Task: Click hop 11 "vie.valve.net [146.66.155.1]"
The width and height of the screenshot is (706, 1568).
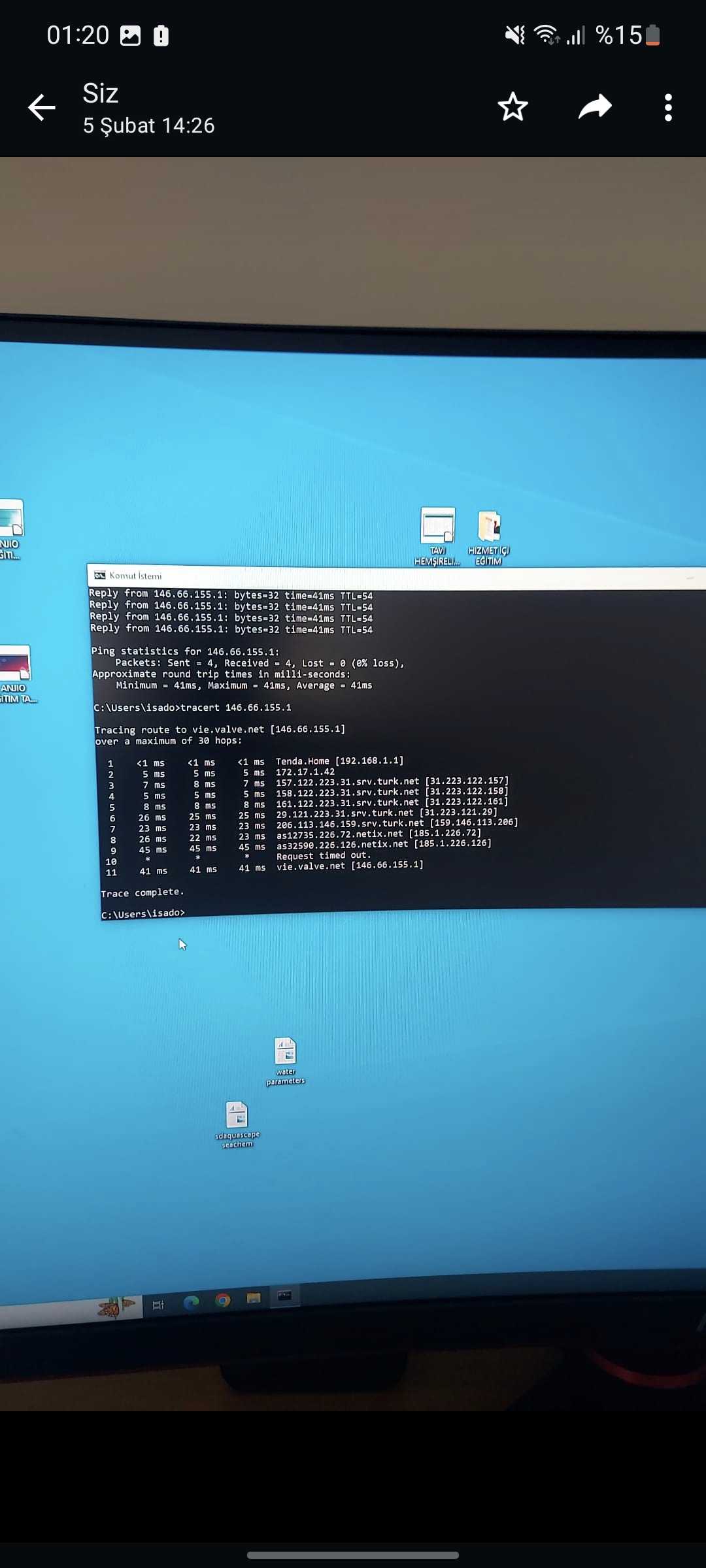Action: (x=350, y=865)
